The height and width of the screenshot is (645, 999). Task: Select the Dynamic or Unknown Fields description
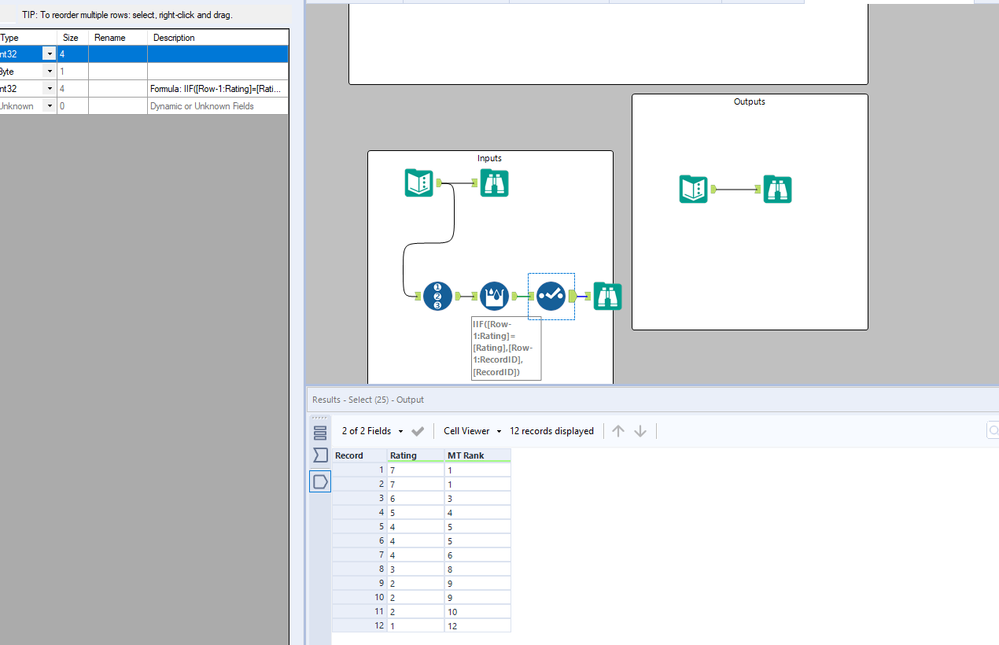click(218, 106)
